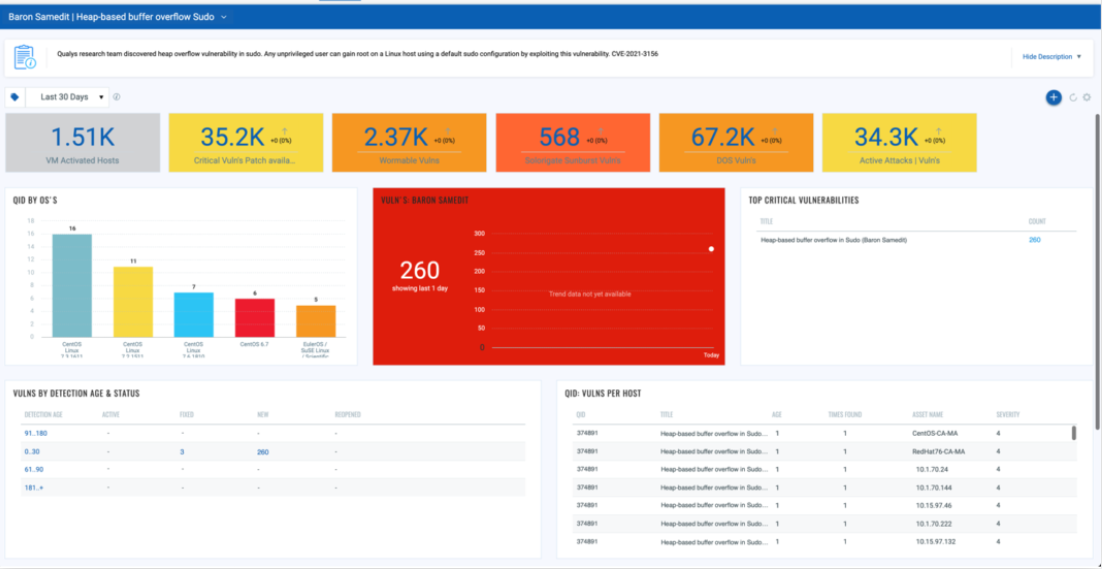
Task: Click the 260 count link in Top Critical Vulnerabilities
Action: point(1035,240)
